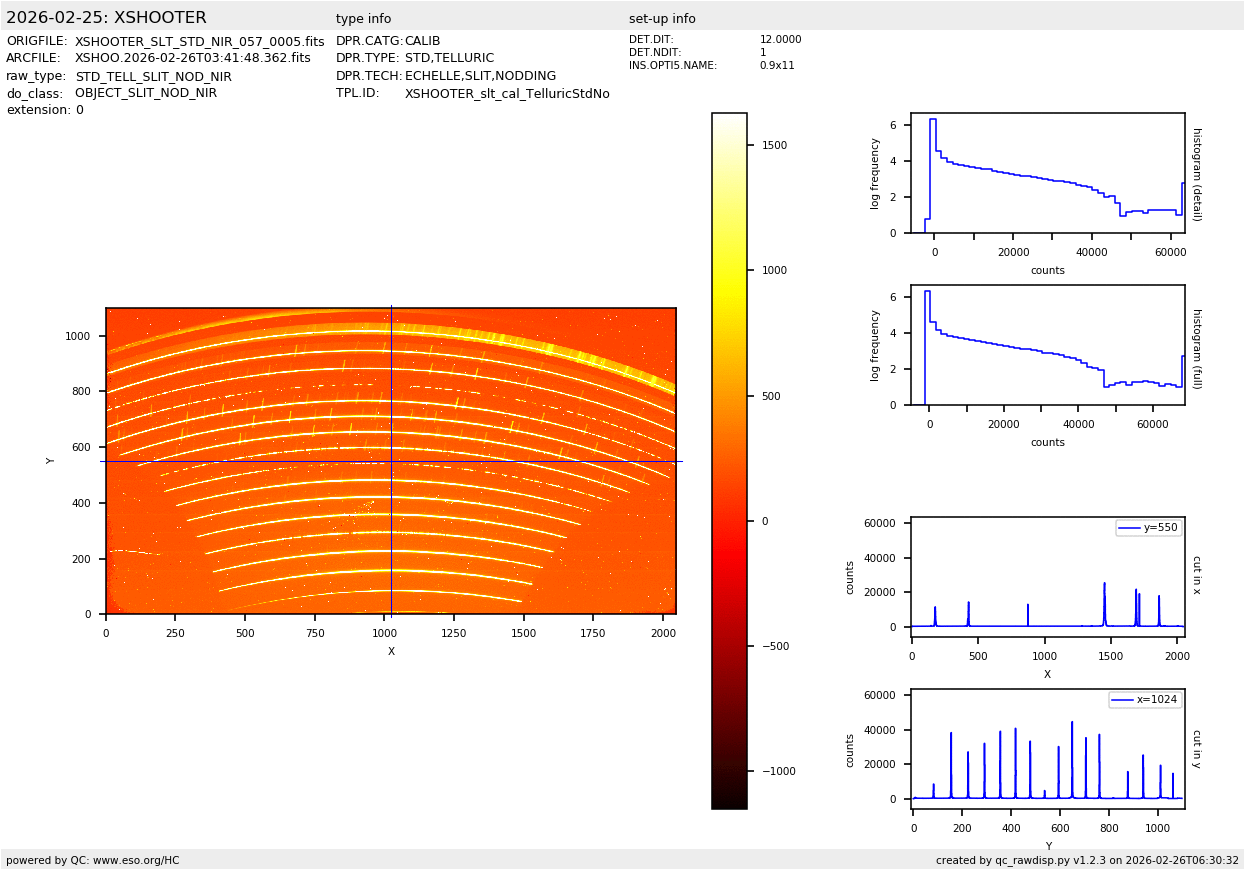
Task: Select the do_class value OBJECT_SLIT_NOD_NIR
Action: click(x=146, y=93)
